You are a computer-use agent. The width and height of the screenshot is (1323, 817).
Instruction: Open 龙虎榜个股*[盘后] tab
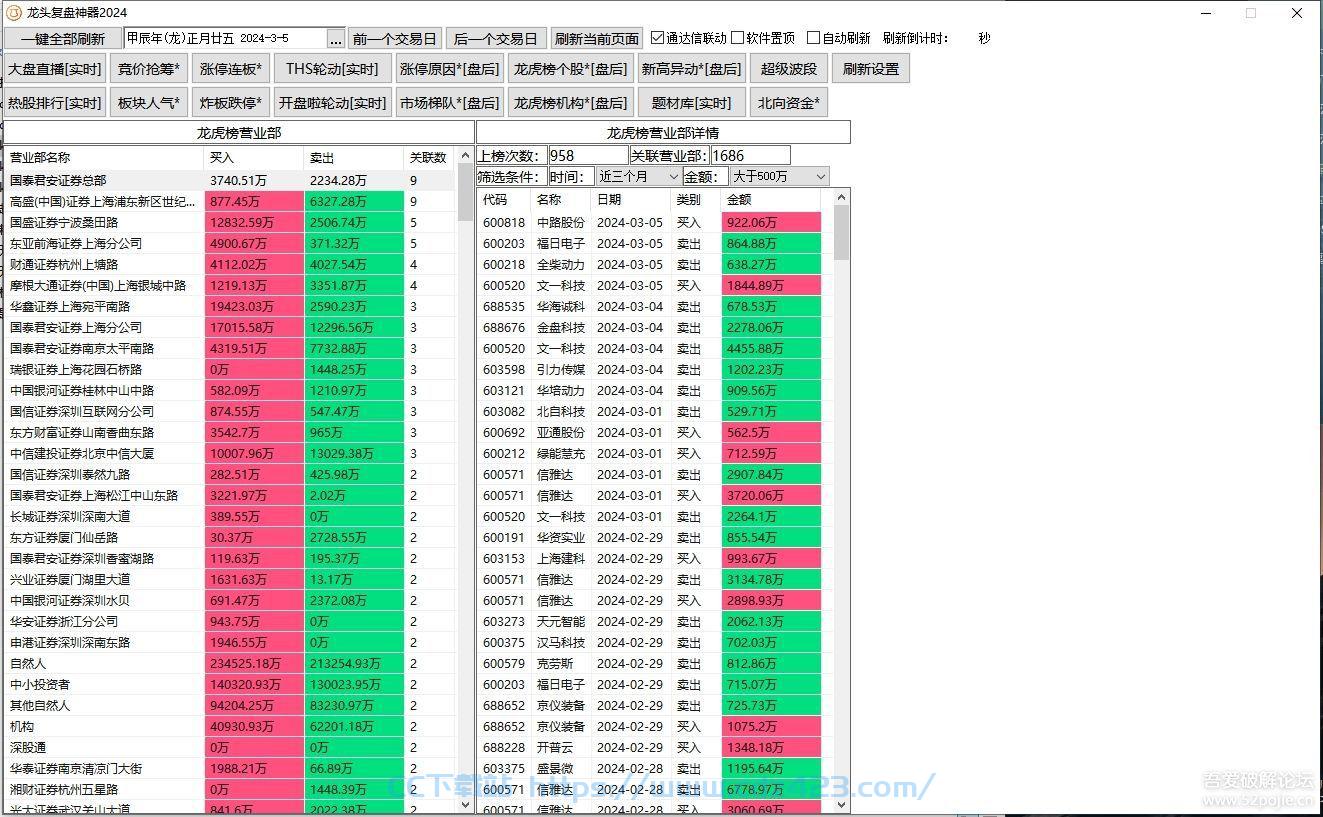(x=570, y=69)
